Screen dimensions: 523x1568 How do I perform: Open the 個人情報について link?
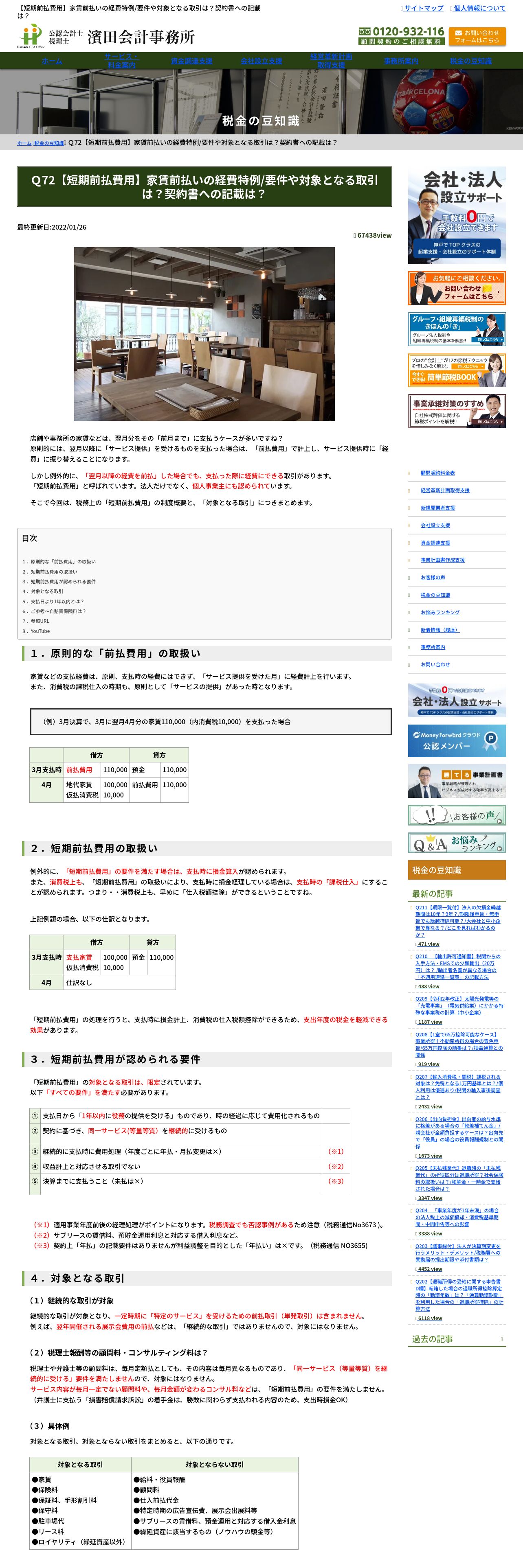coord(480,8)
